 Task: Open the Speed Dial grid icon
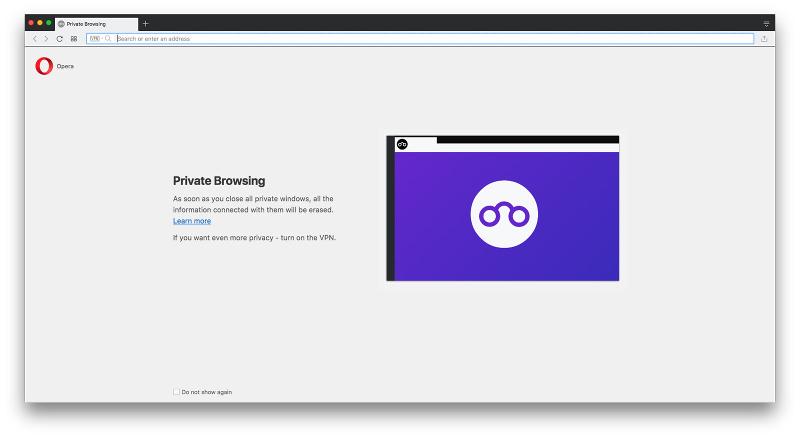pos(74,39)
